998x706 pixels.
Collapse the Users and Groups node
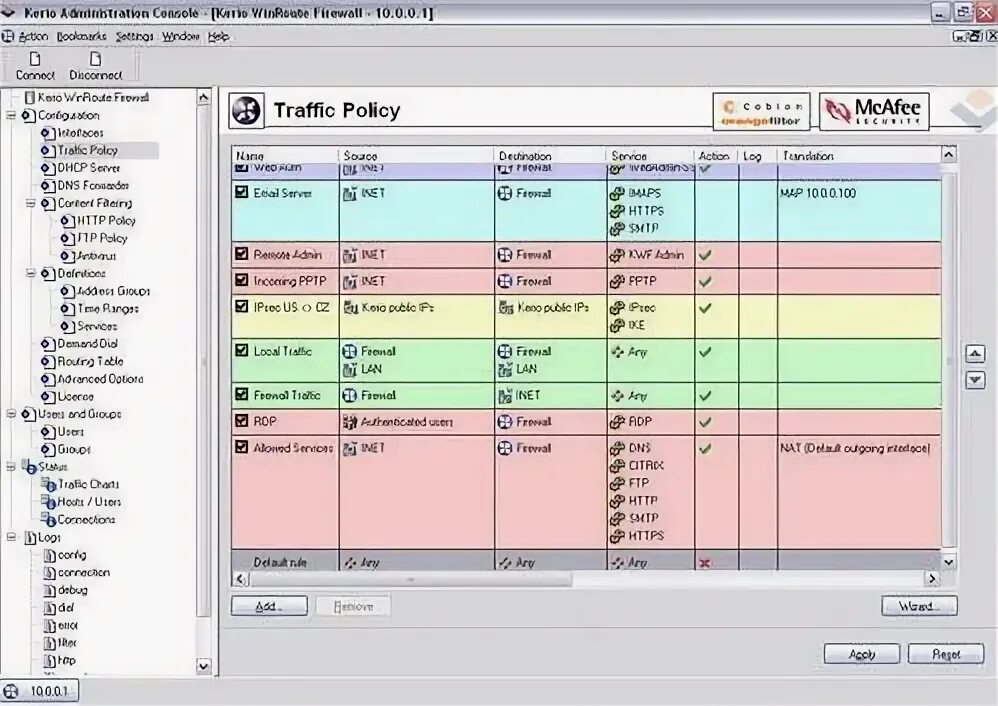11,414
